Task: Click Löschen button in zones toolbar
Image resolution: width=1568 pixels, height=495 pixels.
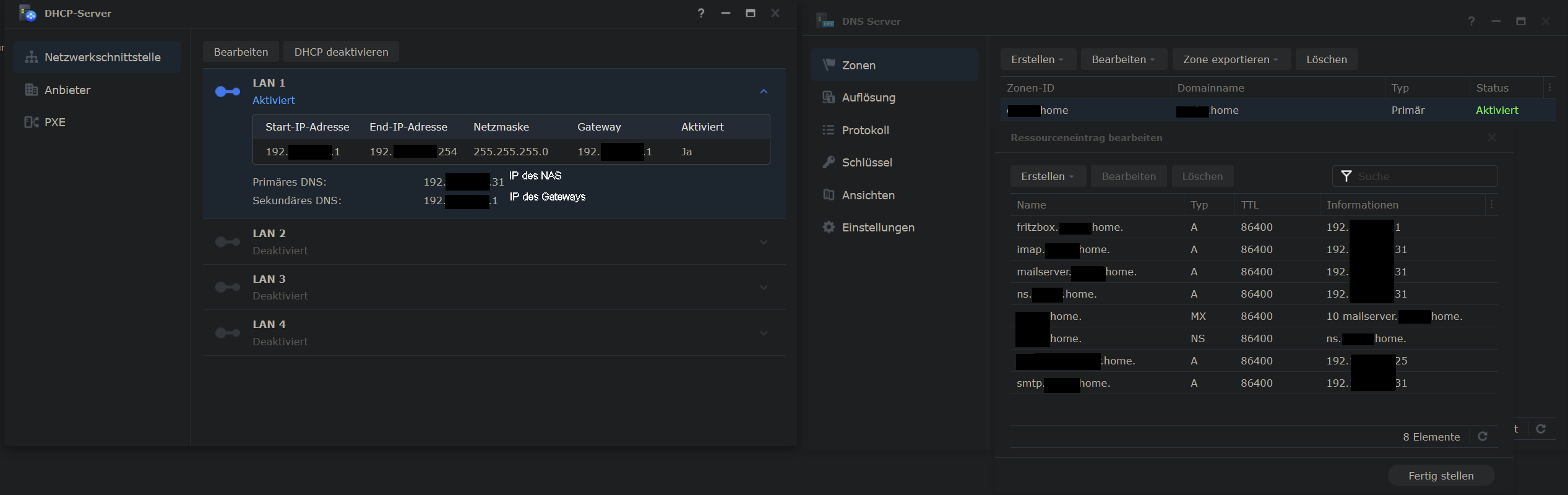Action: coord(1327,59)
